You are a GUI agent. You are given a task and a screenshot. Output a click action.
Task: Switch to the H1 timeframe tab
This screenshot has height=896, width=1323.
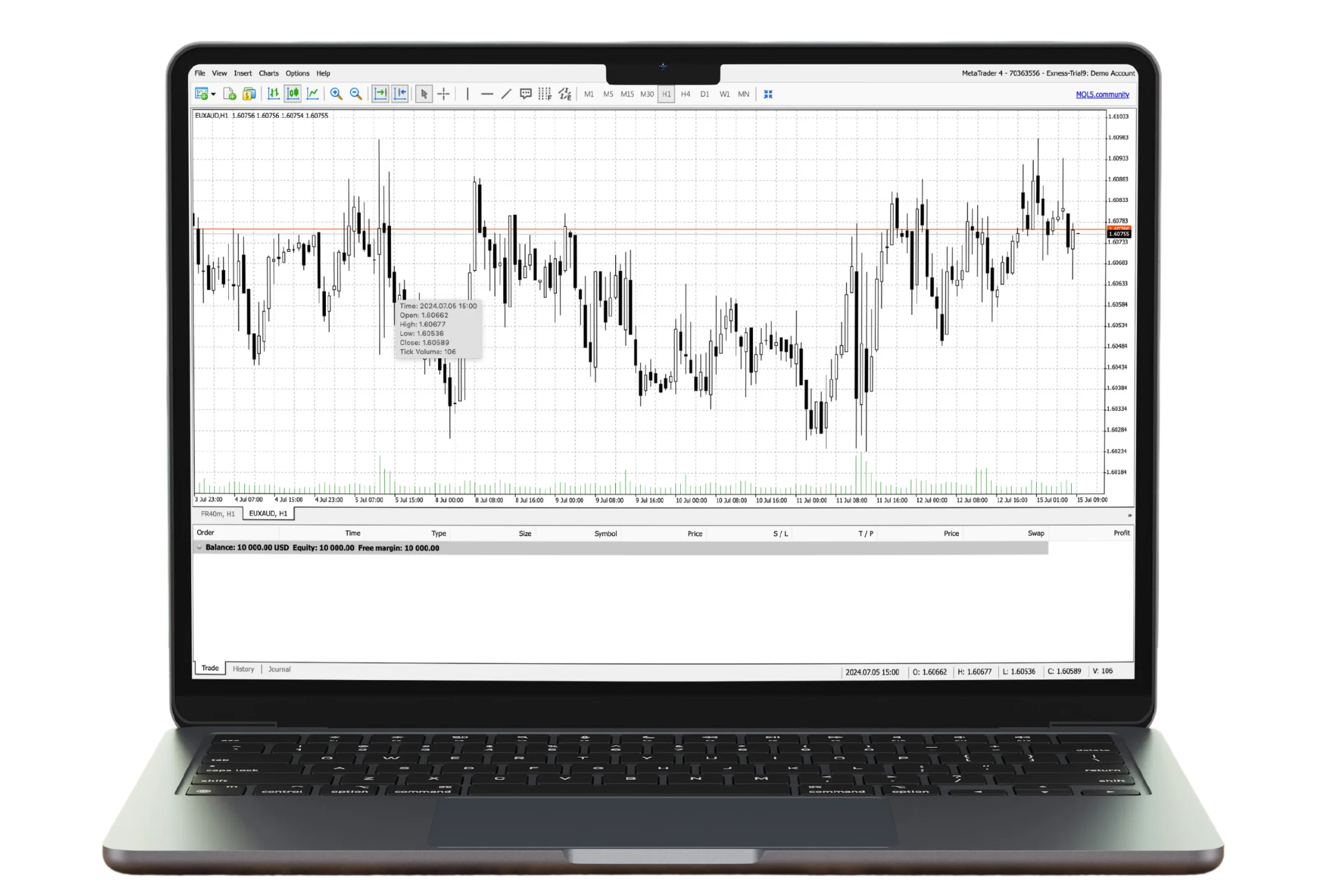tap(665, 94)
